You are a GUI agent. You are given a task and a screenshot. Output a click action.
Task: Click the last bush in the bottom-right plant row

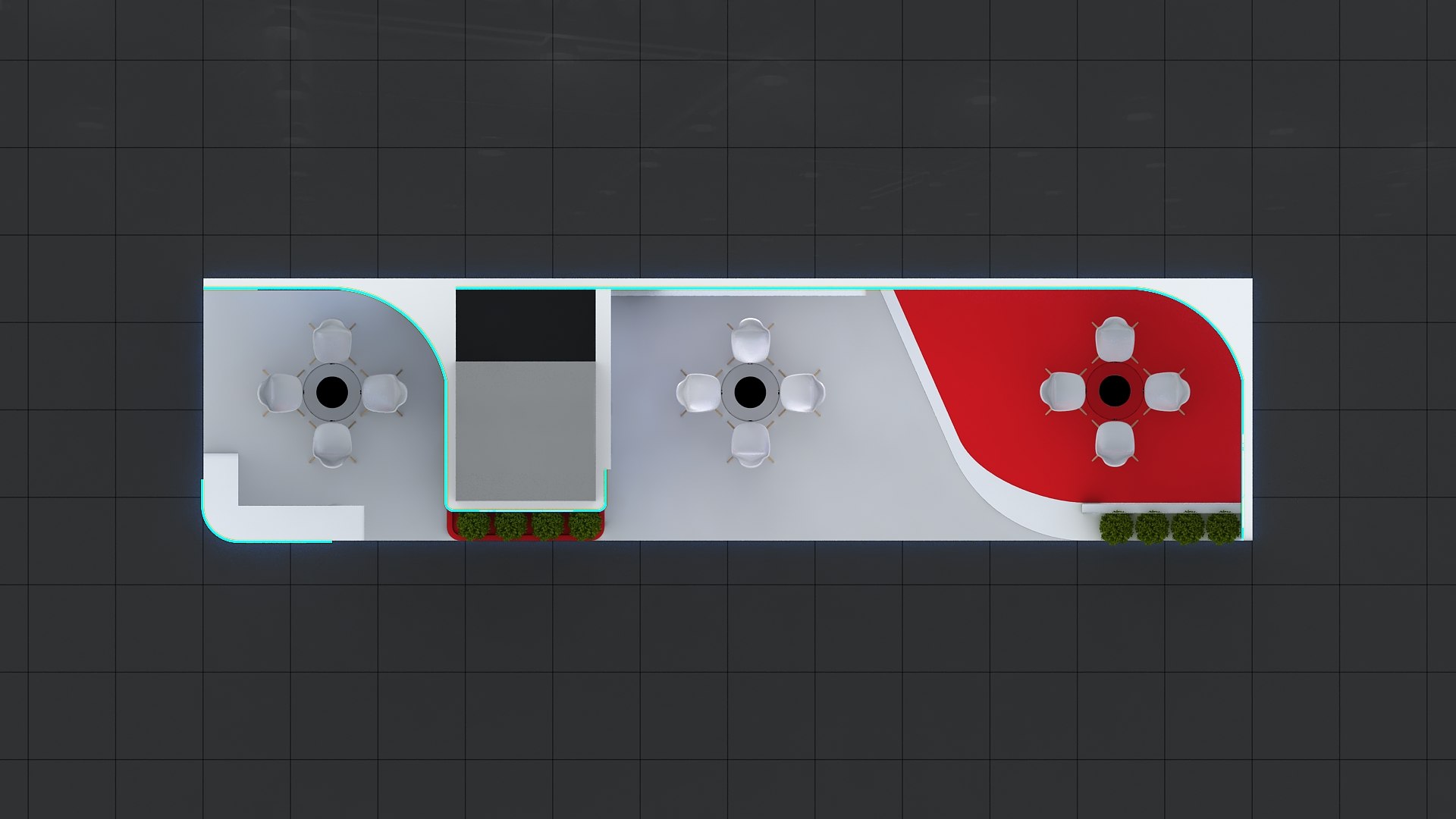(x=1222, y=528)
